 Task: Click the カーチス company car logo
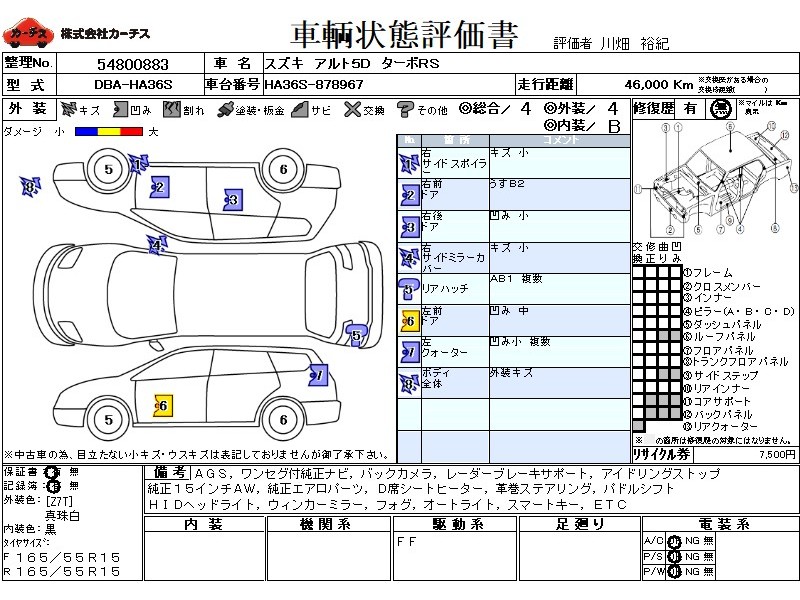click(x=28, y=33)
